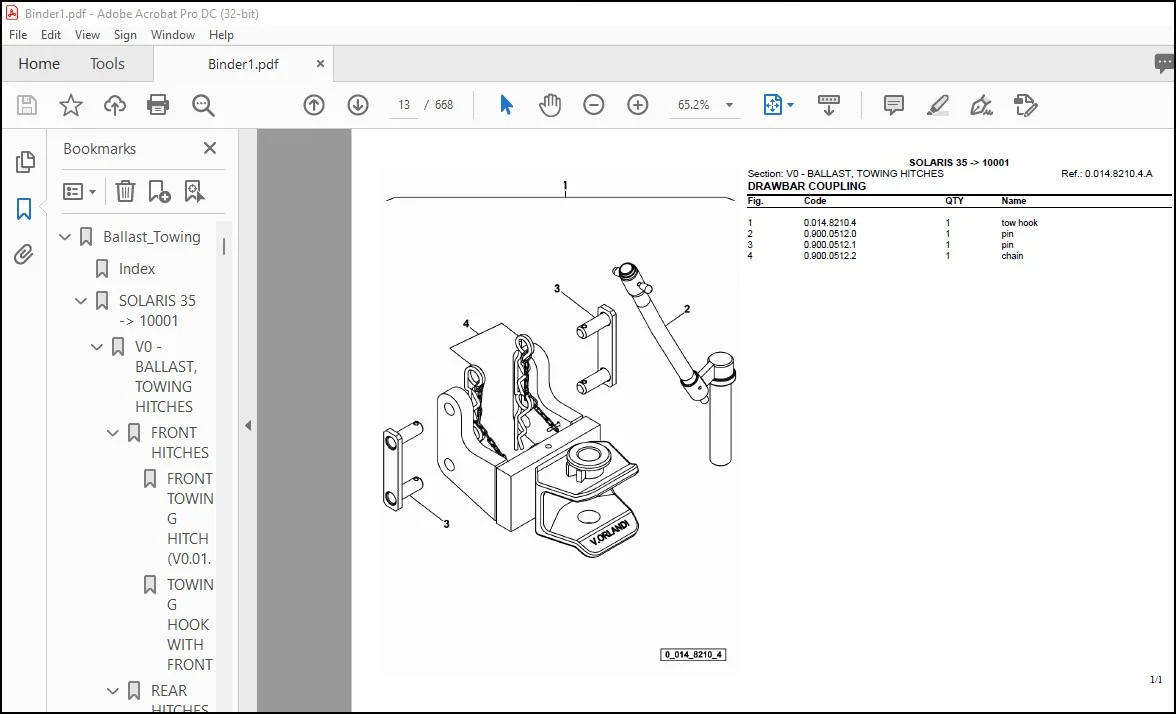Add file to starred with star icon
The width and height of the screenshot is (1176, 714).
tap(70, 105)
